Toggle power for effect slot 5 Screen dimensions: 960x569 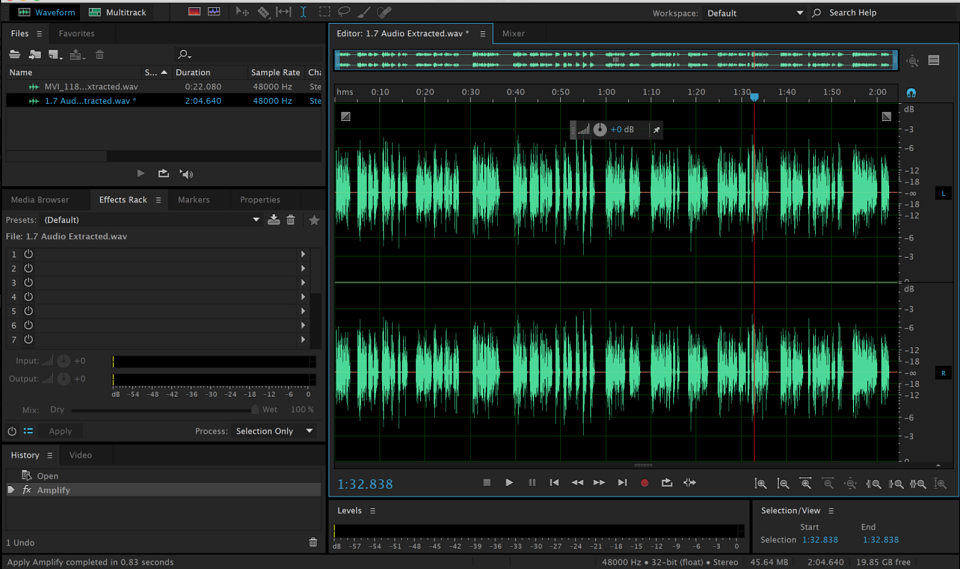point(28,311)
